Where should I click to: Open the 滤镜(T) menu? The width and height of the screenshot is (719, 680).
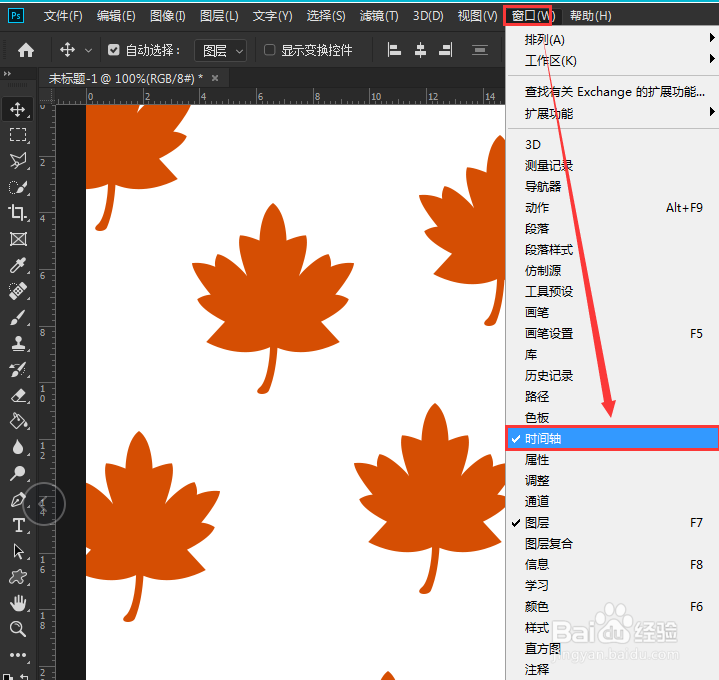click(379, 16)
